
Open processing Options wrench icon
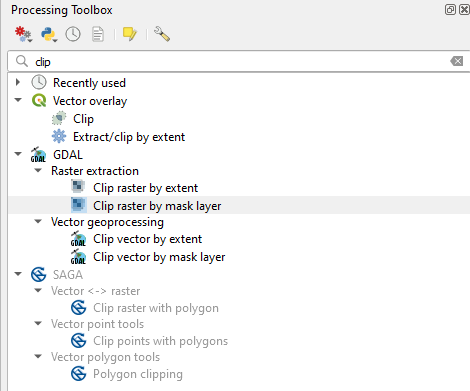[162, 34]
